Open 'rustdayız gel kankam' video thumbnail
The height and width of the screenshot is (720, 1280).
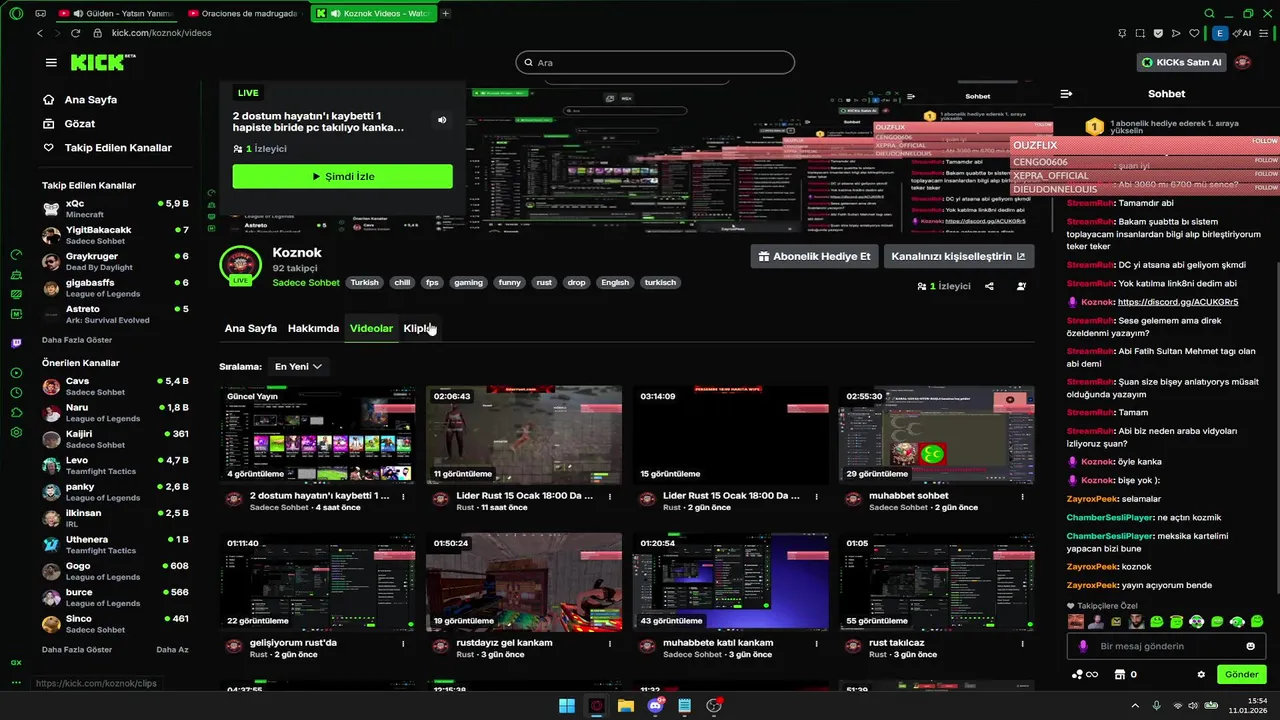524,582
